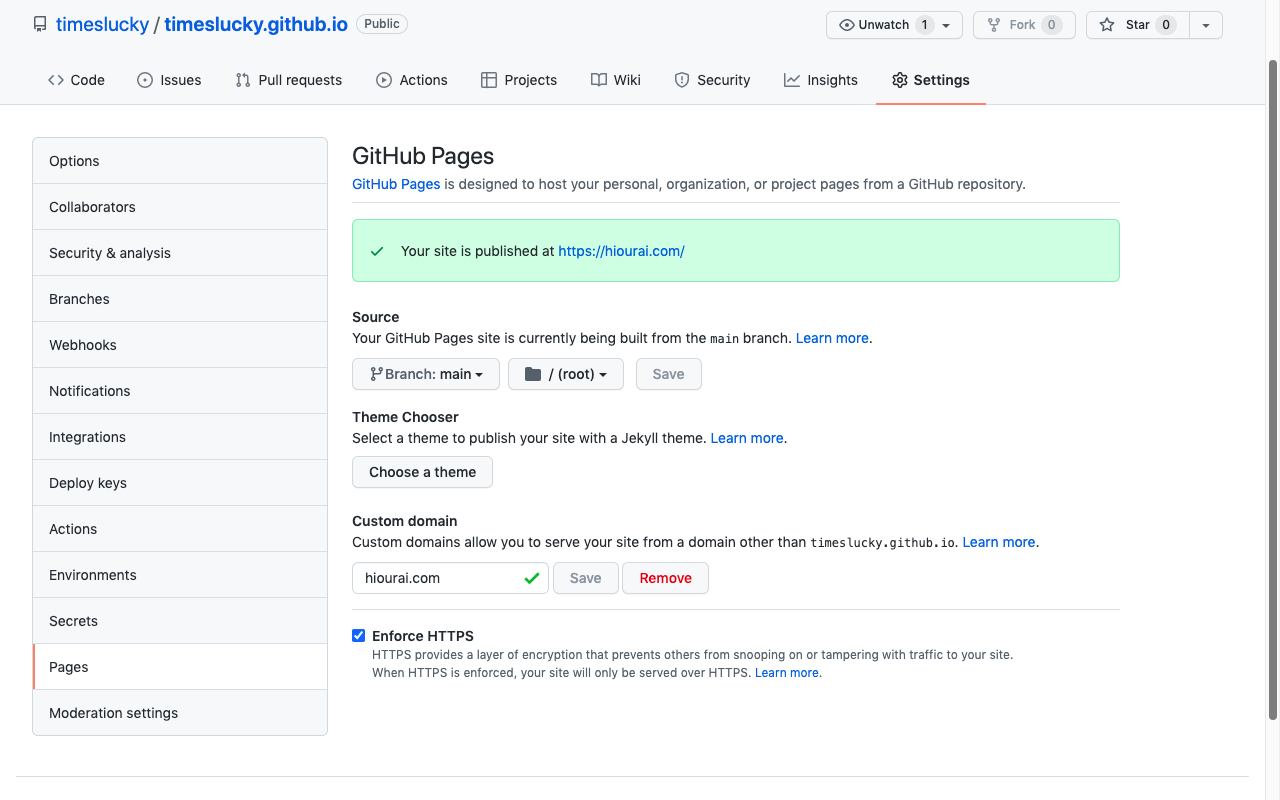Click the Security tab shield icon
Screen dimensions: 1280x800
[x=682, y=80]
